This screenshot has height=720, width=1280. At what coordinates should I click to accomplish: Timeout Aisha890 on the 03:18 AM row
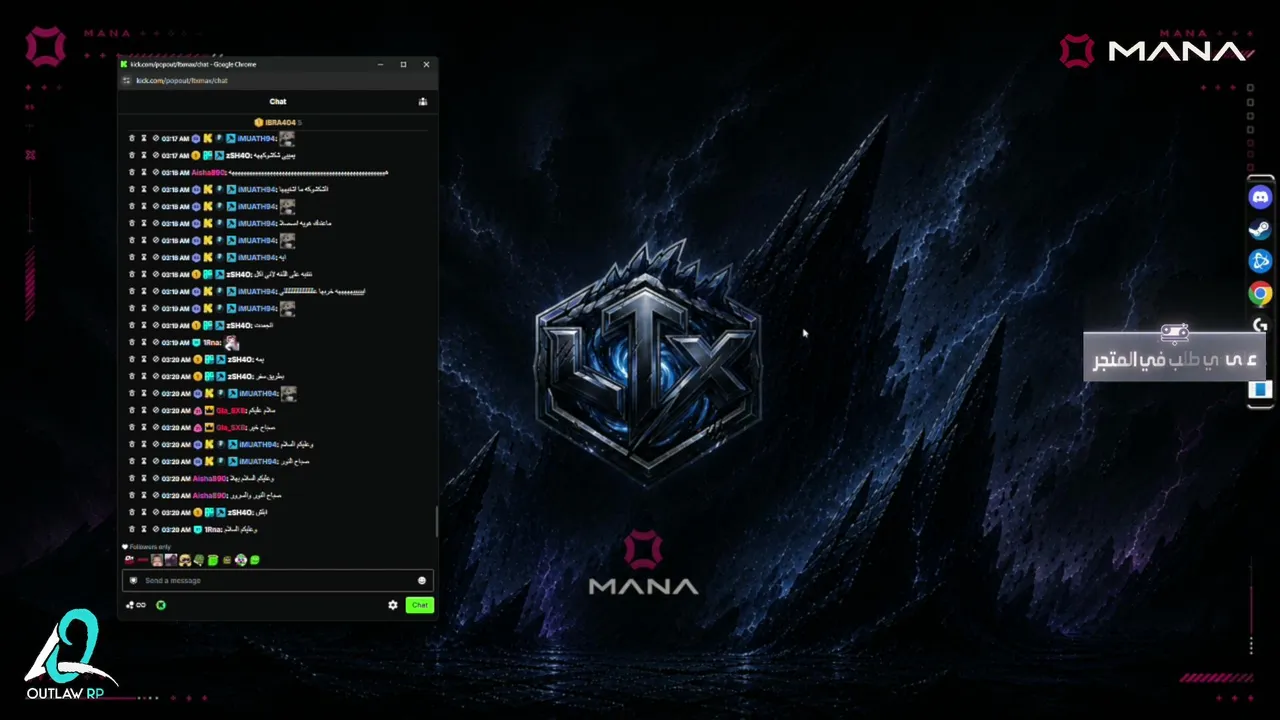click(143, 173)
